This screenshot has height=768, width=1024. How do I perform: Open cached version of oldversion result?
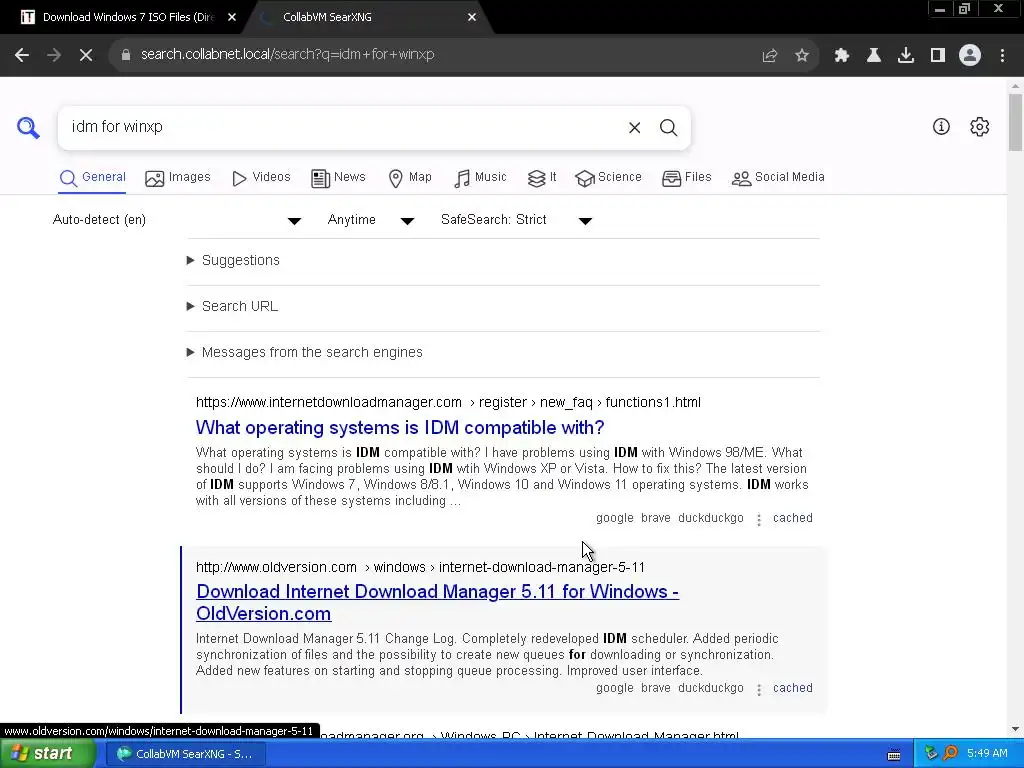point(793,688)
